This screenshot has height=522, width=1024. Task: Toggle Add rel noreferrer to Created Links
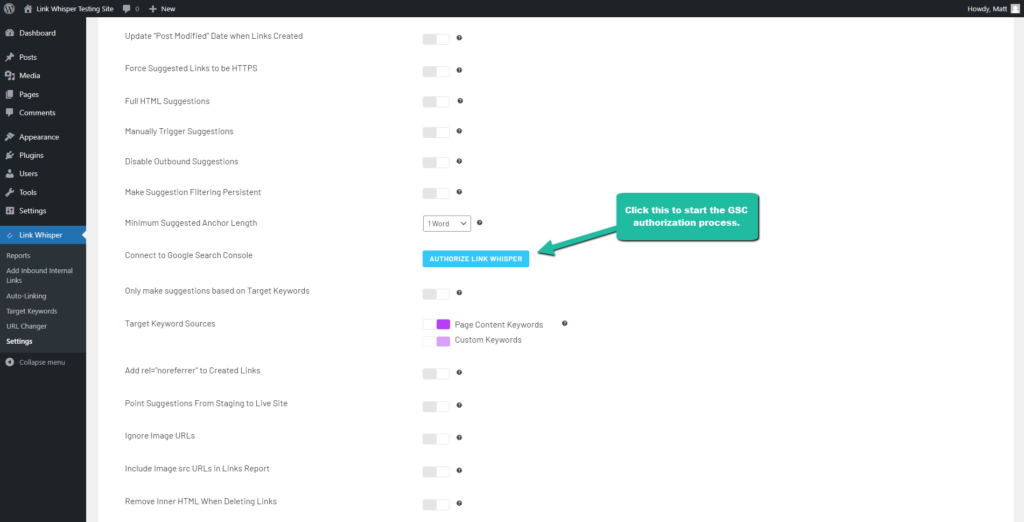[x=436, y=374]
